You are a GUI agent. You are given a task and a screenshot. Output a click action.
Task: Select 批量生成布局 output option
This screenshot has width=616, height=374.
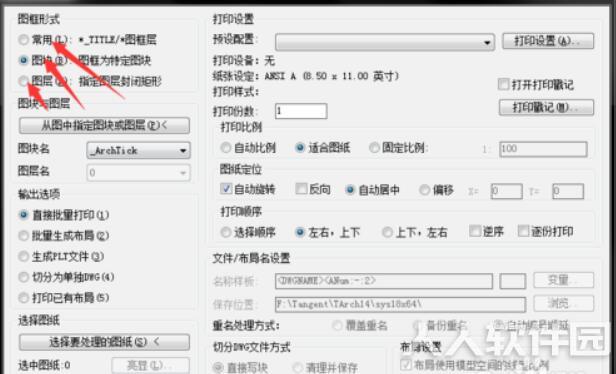click(24, 236)
